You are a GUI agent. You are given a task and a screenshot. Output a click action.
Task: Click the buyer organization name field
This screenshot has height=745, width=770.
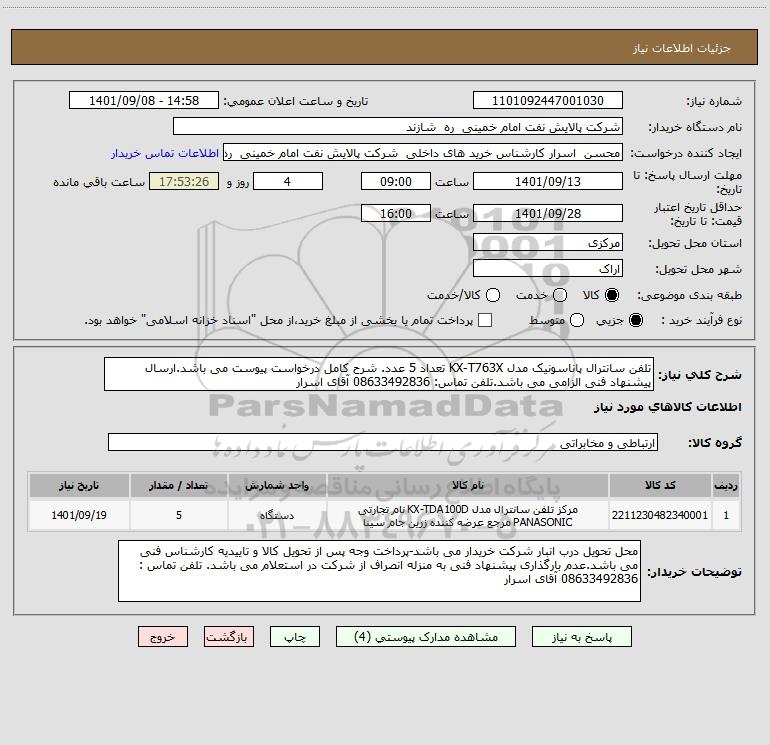398,127
